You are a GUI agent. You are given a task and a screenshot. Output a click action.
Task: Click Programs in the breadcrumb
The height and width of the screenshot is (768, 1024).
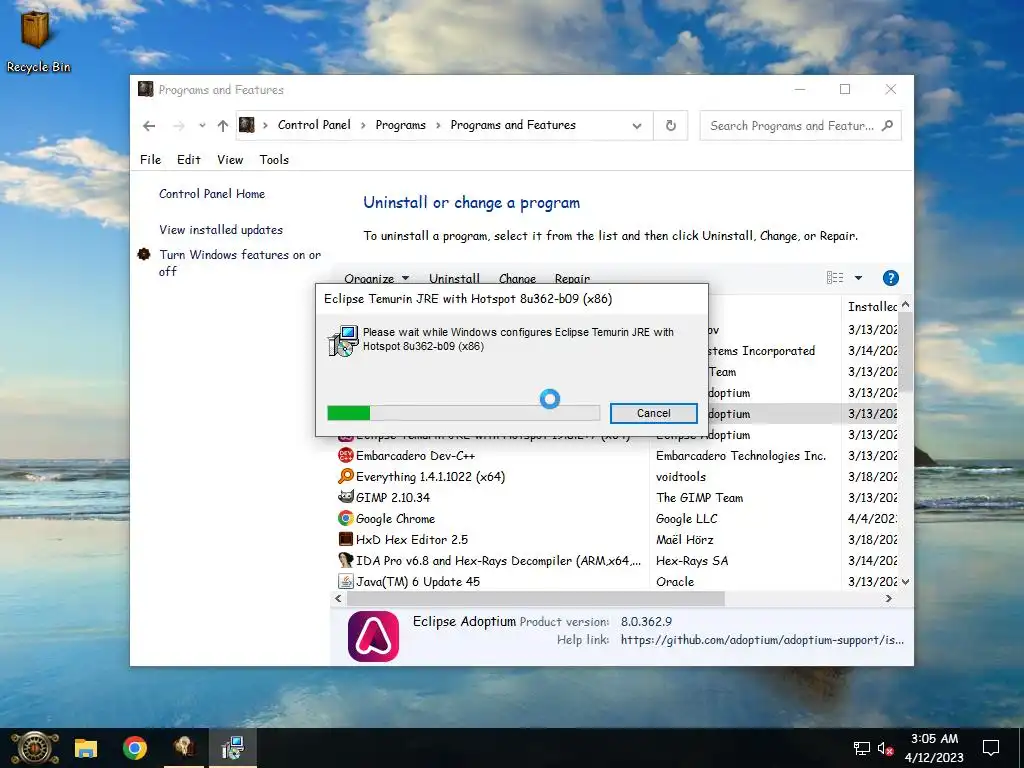click(x=400, y=125)
